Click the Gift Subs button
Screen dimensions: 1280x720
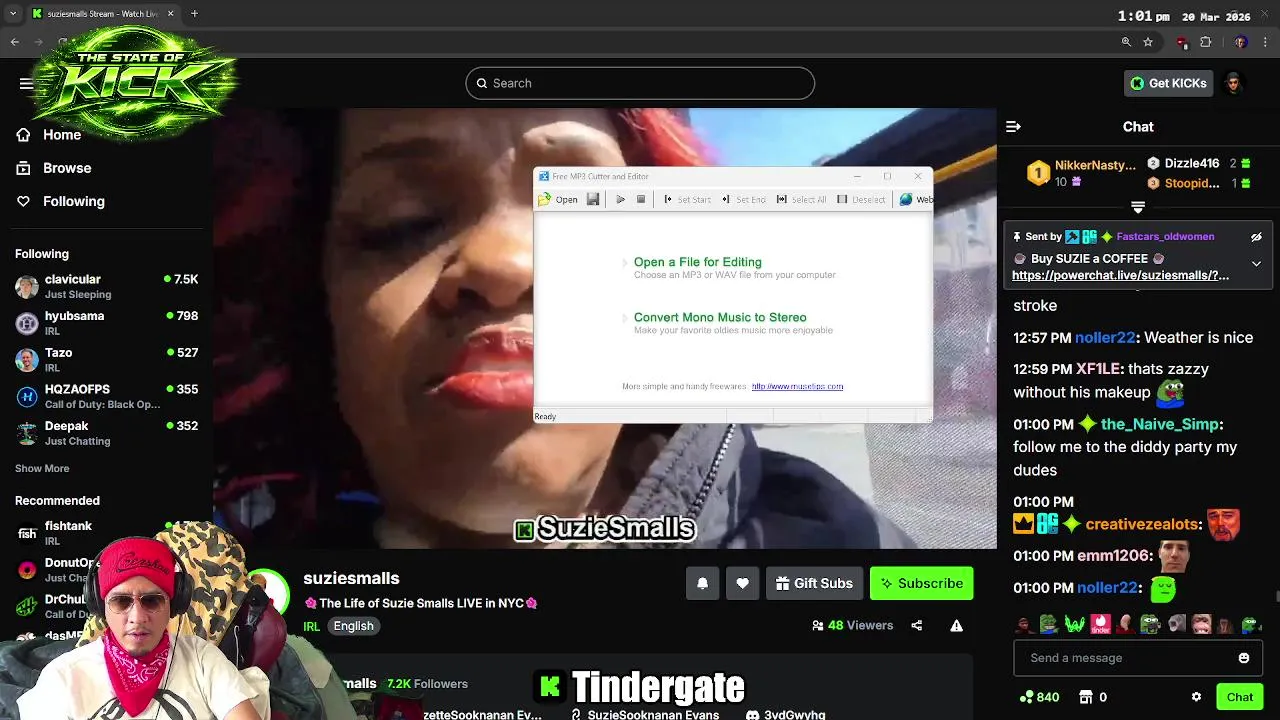coord(814,583)
